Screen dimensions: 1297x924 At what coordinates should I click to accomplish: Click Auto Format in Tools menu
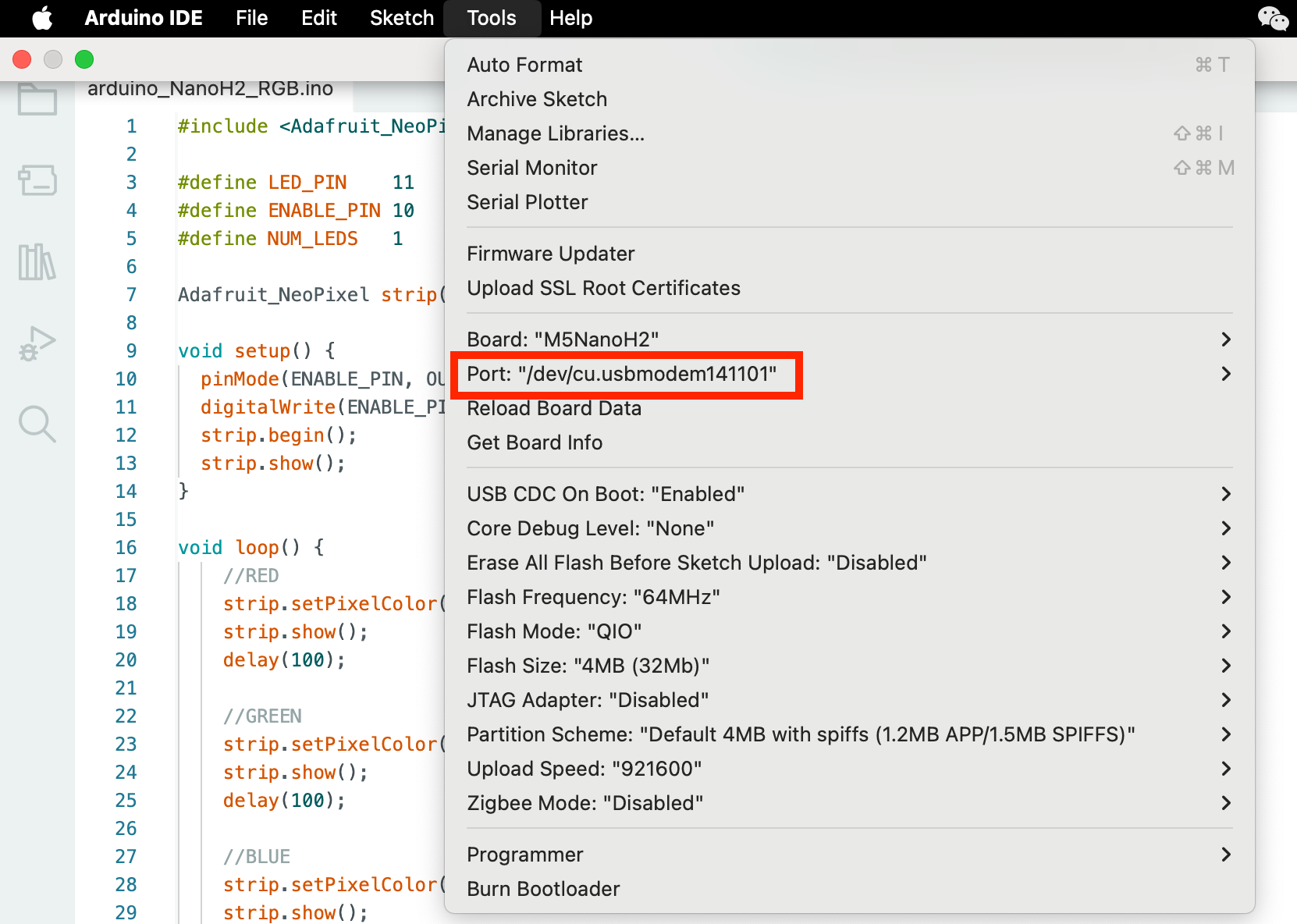[x=524, y=65]
